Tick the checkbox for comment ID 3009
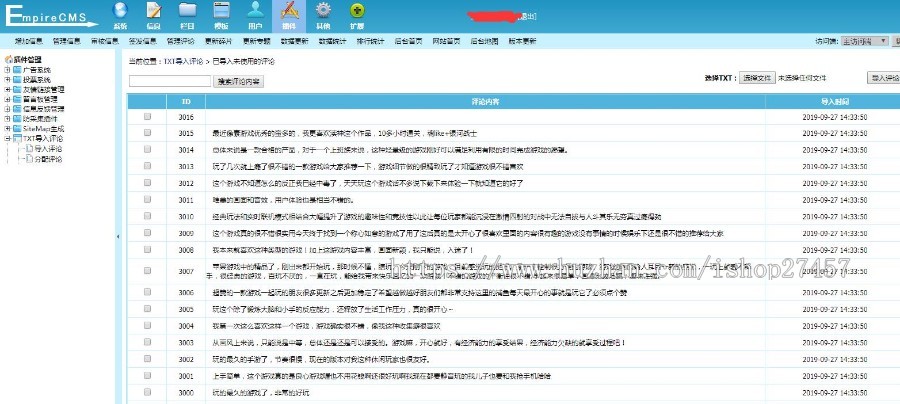Screen dimensions: 900x404 click(x=148, y=232)
